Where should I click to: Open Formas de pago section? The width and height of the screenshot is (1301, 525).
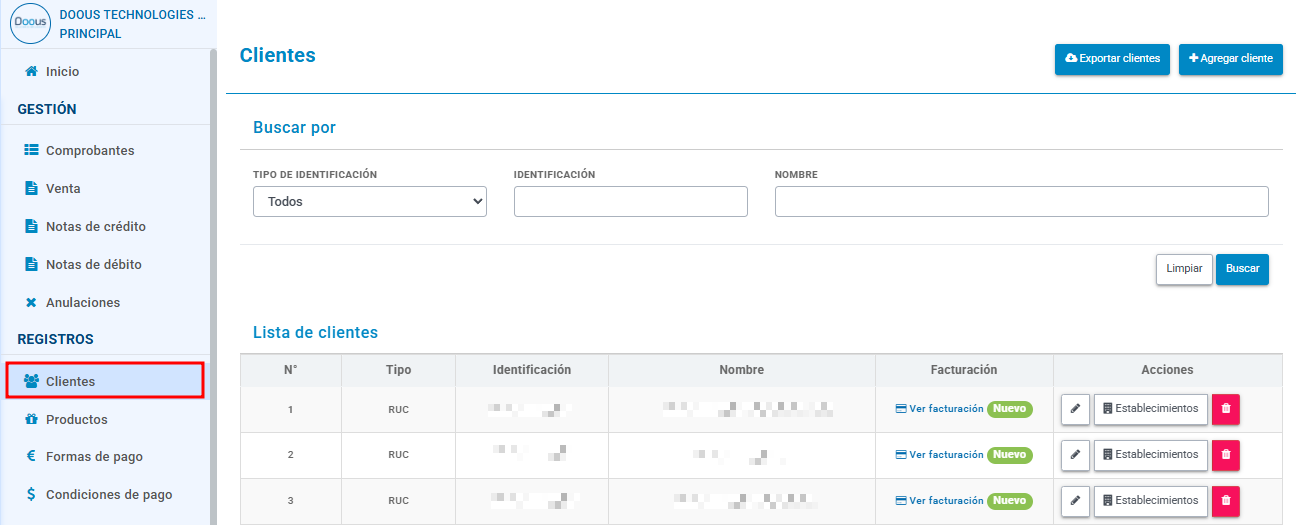[x=84, y=457]
